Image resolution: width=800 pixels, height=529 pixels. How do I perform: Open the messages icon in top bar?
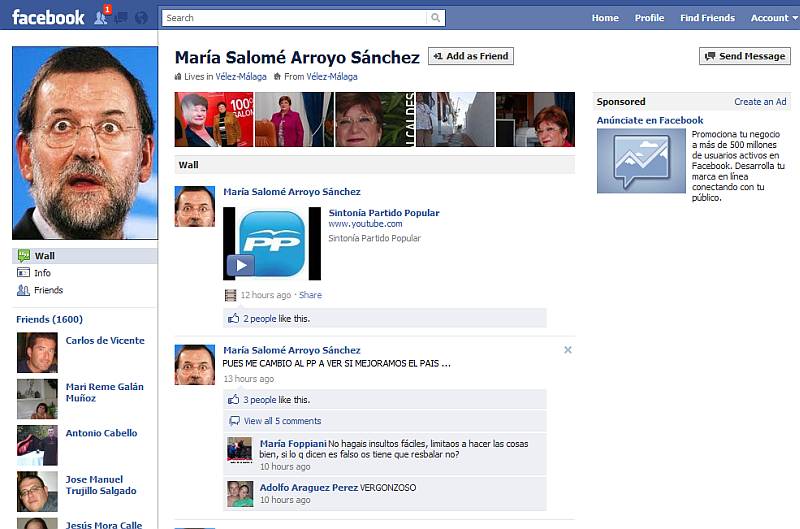pos(121,18)
